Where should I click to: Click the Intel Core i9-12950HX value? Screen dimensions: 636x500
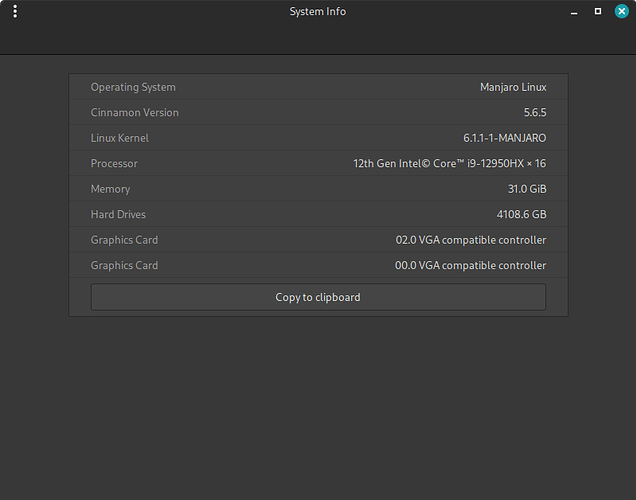coord(449,163)
